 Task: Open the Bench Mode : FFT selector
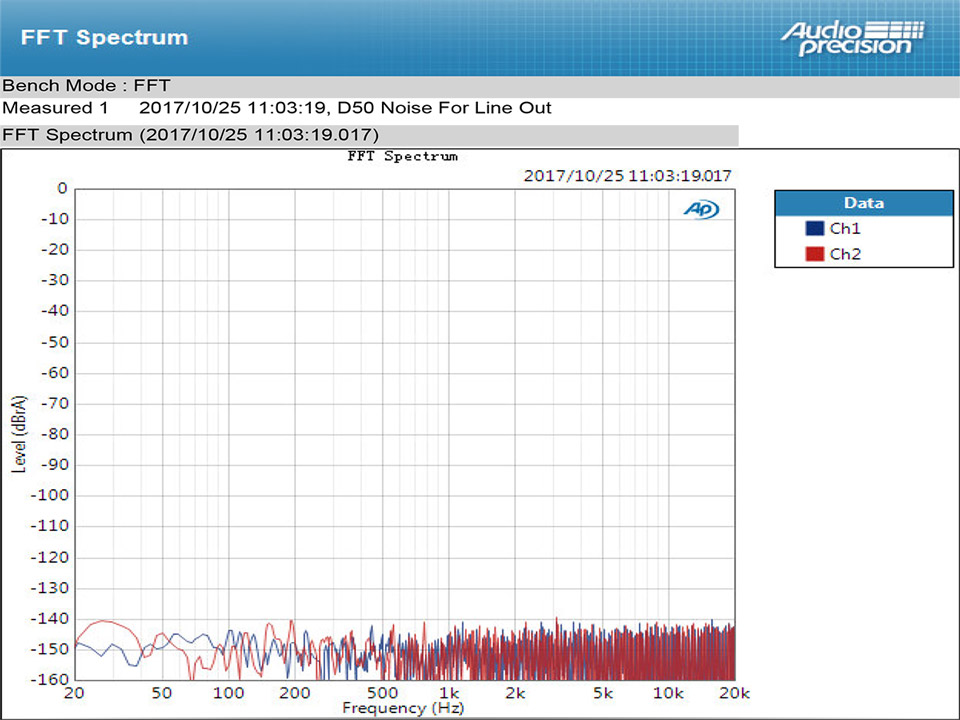tap(85, 86)
